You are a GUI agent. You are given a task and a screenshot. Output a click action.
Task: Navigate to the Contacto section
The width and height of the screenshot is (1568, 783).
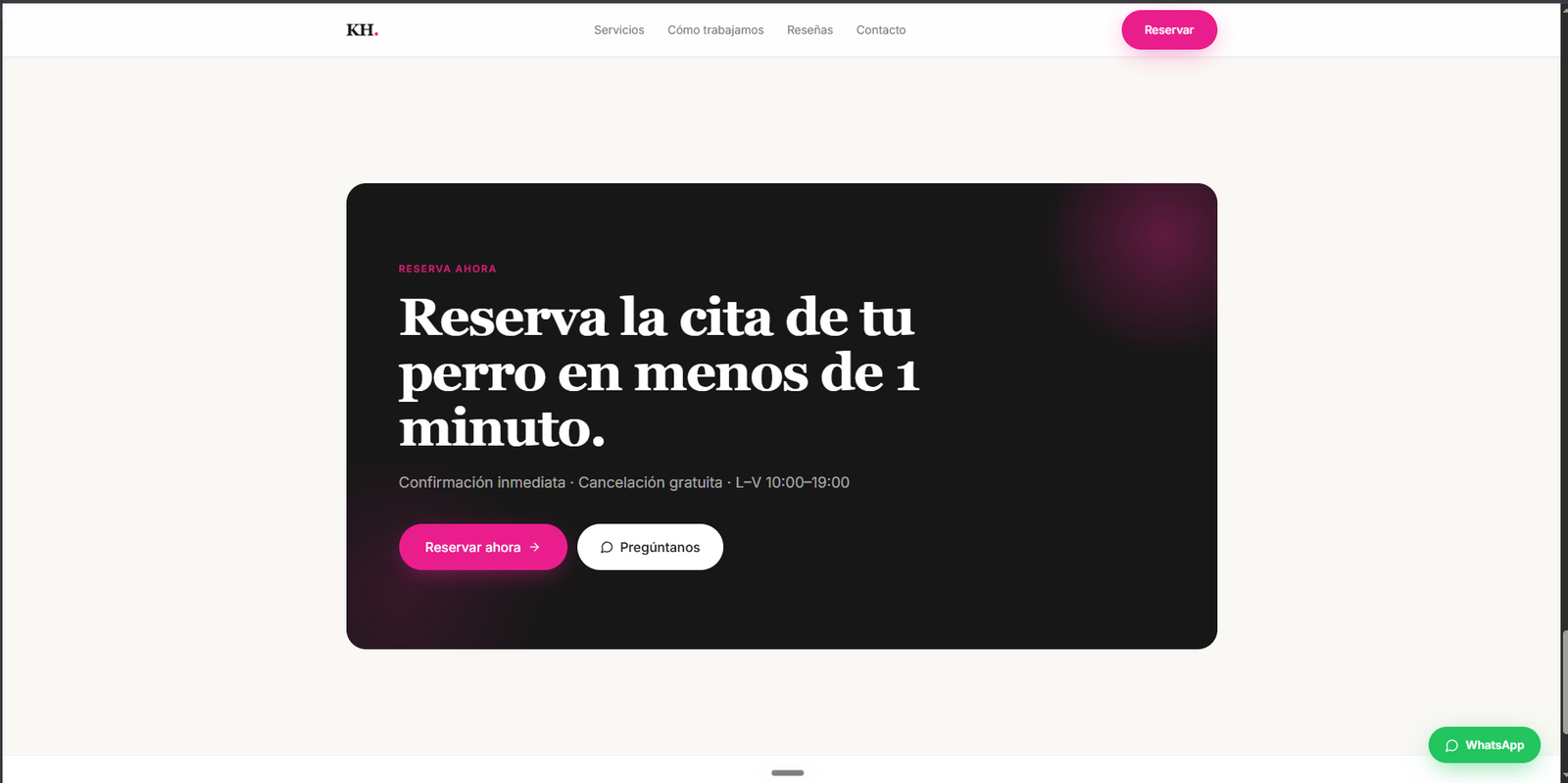[880, 30]
